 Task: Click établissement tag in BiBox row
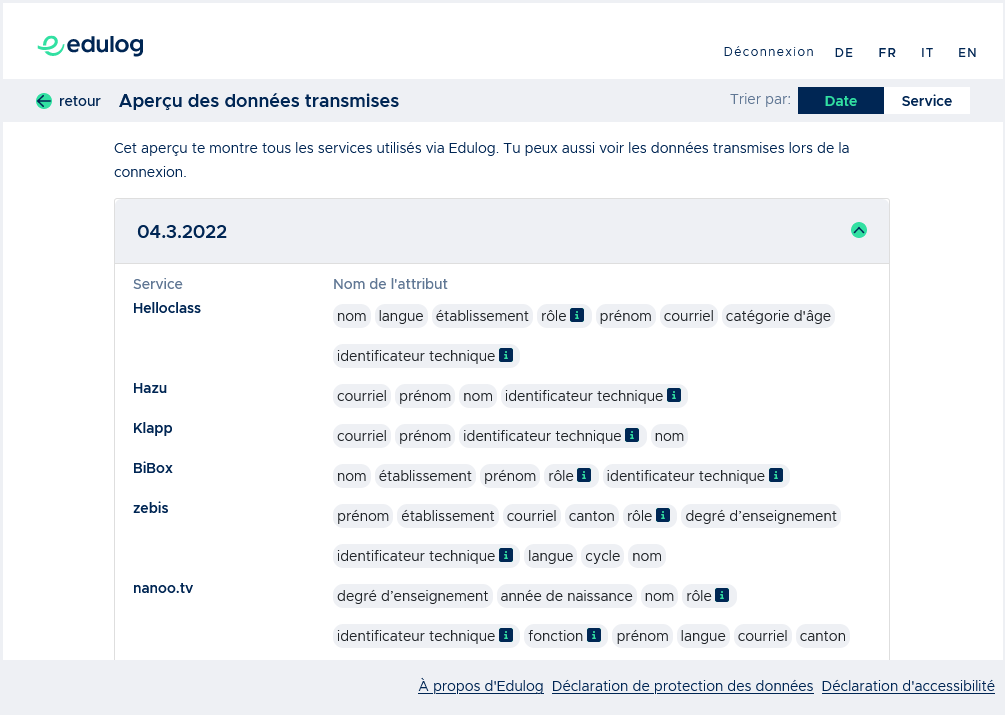coord(425,476)
